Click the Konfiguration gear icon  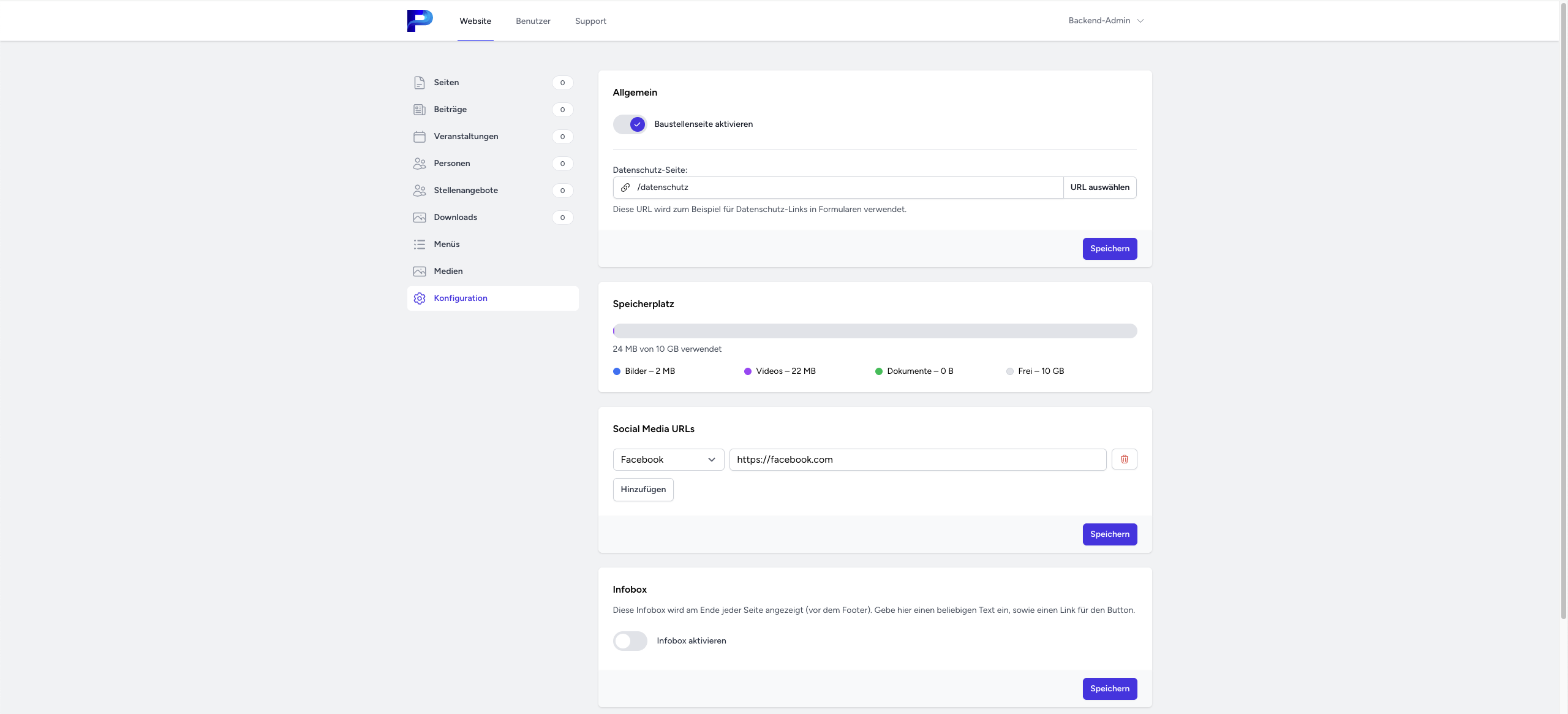420,298
